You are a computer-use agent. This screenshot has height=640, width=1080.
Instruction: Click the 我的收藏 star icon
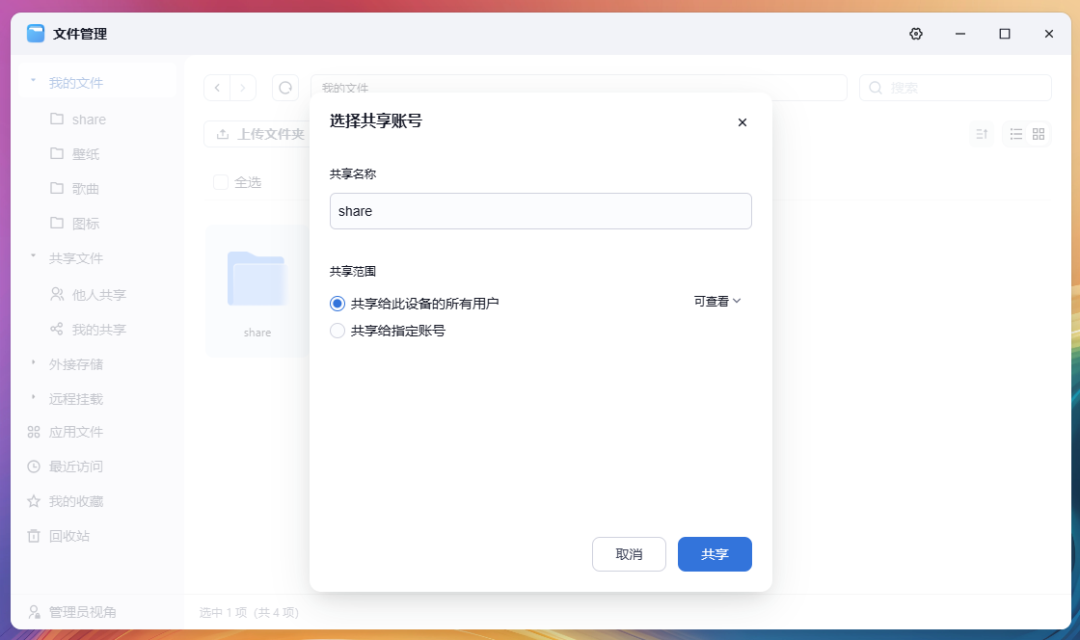(33, 501)
